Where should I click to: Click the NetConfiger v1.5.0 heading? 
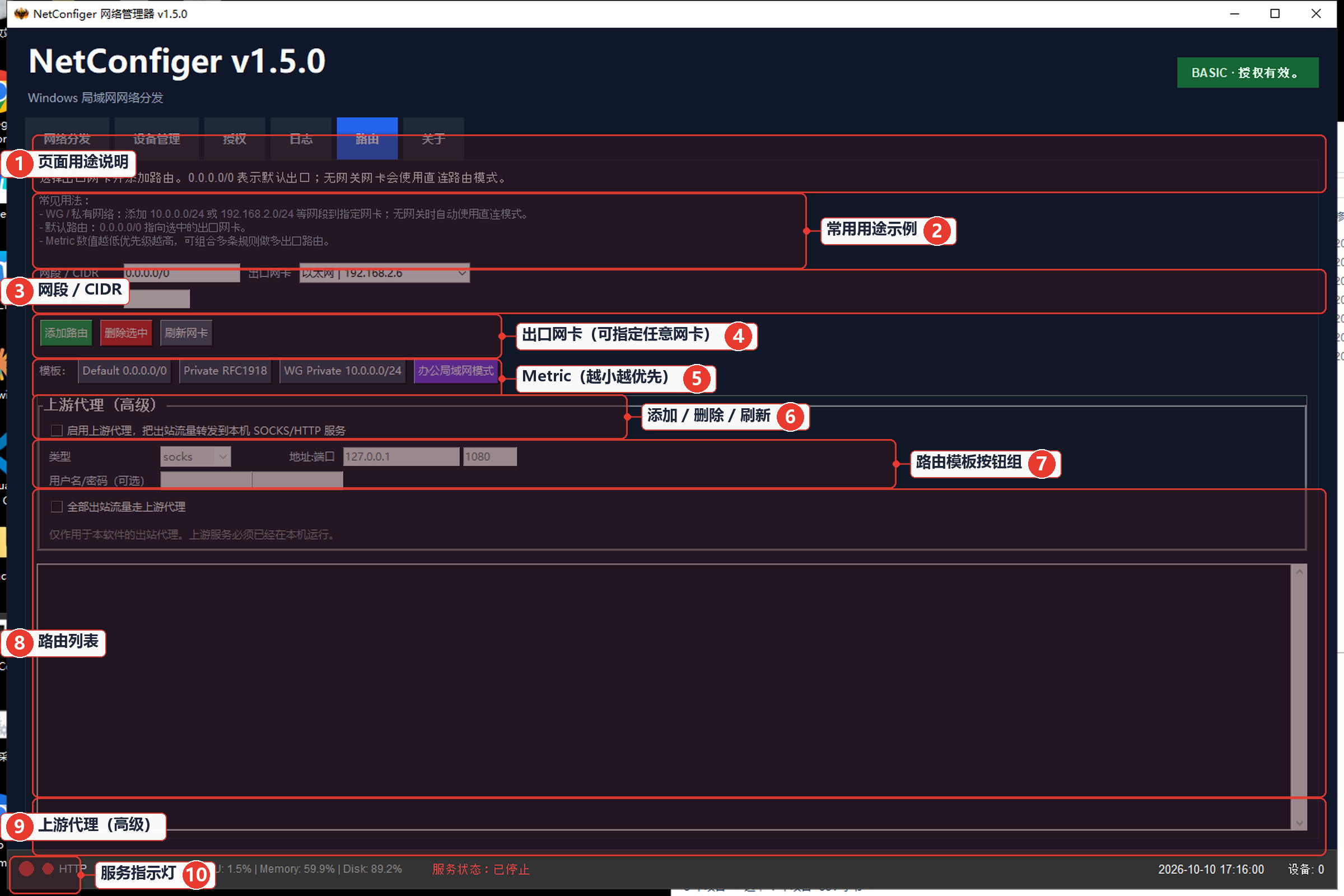click(x=177, y=61)
